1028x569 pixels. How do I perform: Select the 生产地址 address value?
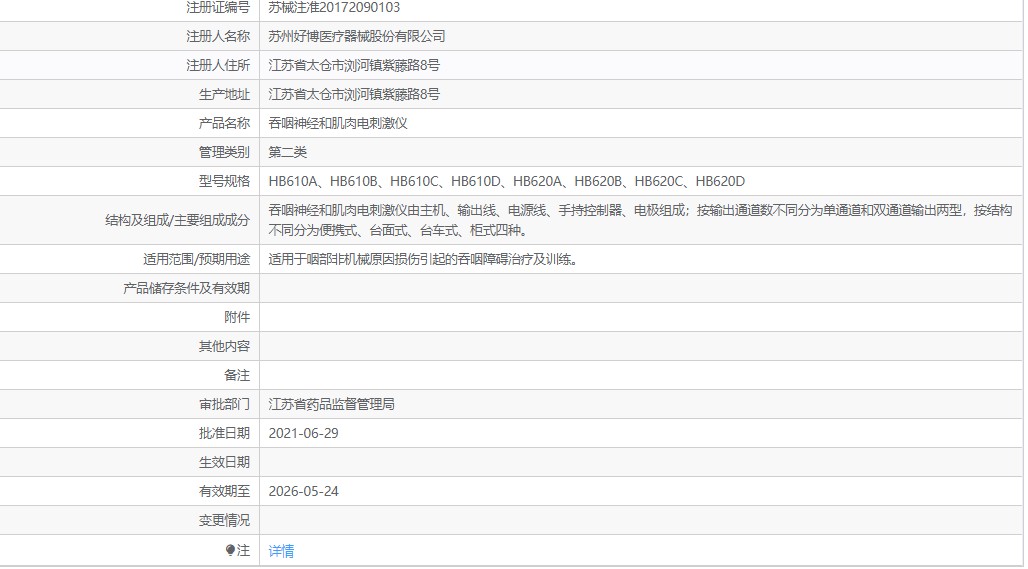click(x=354, y=94)
